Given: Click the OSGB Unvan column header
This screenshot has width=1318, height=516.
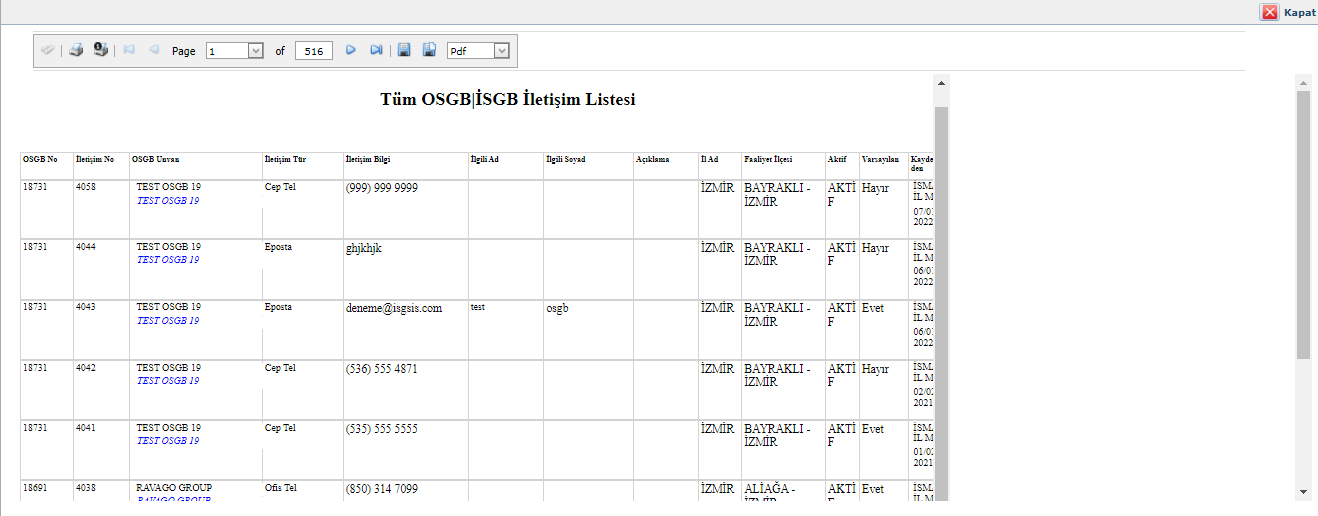Looking at the screenshot, I should 155,160.
